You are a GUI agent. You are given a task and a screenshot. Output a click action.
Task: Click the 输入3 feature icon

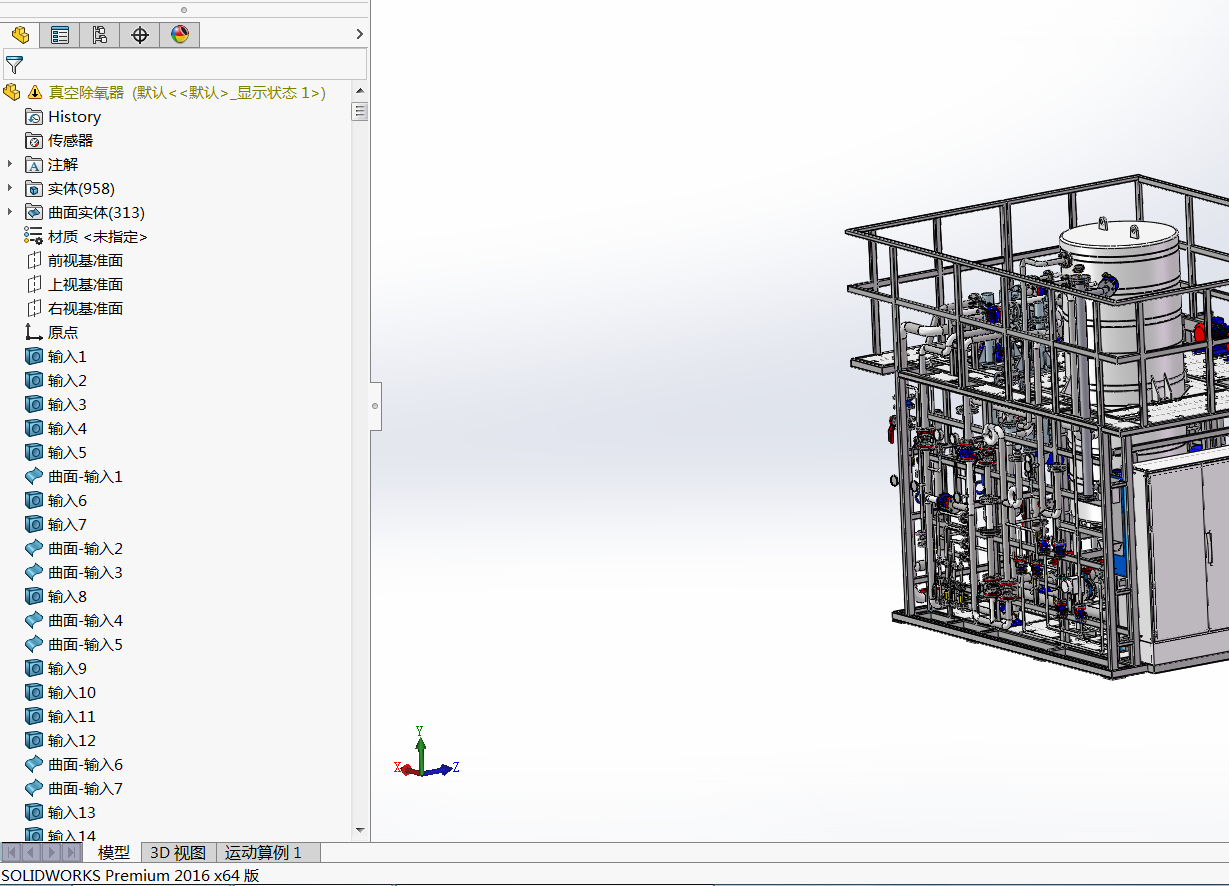34,405
